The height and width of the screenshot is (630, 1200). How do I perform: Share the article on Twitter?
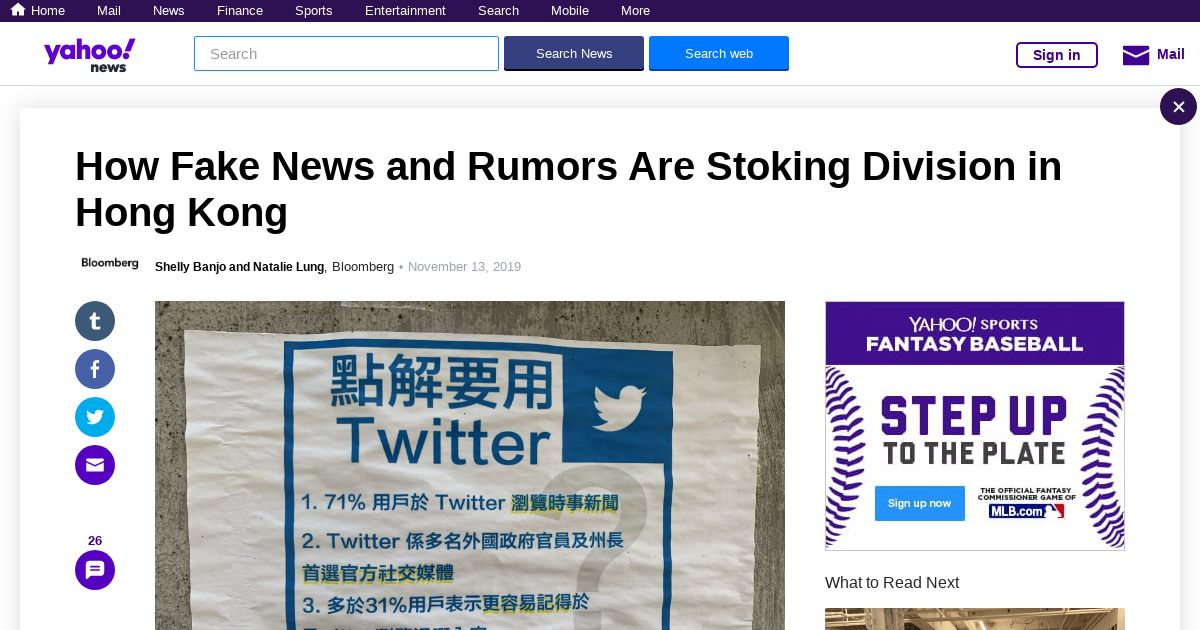pos(95,417)
